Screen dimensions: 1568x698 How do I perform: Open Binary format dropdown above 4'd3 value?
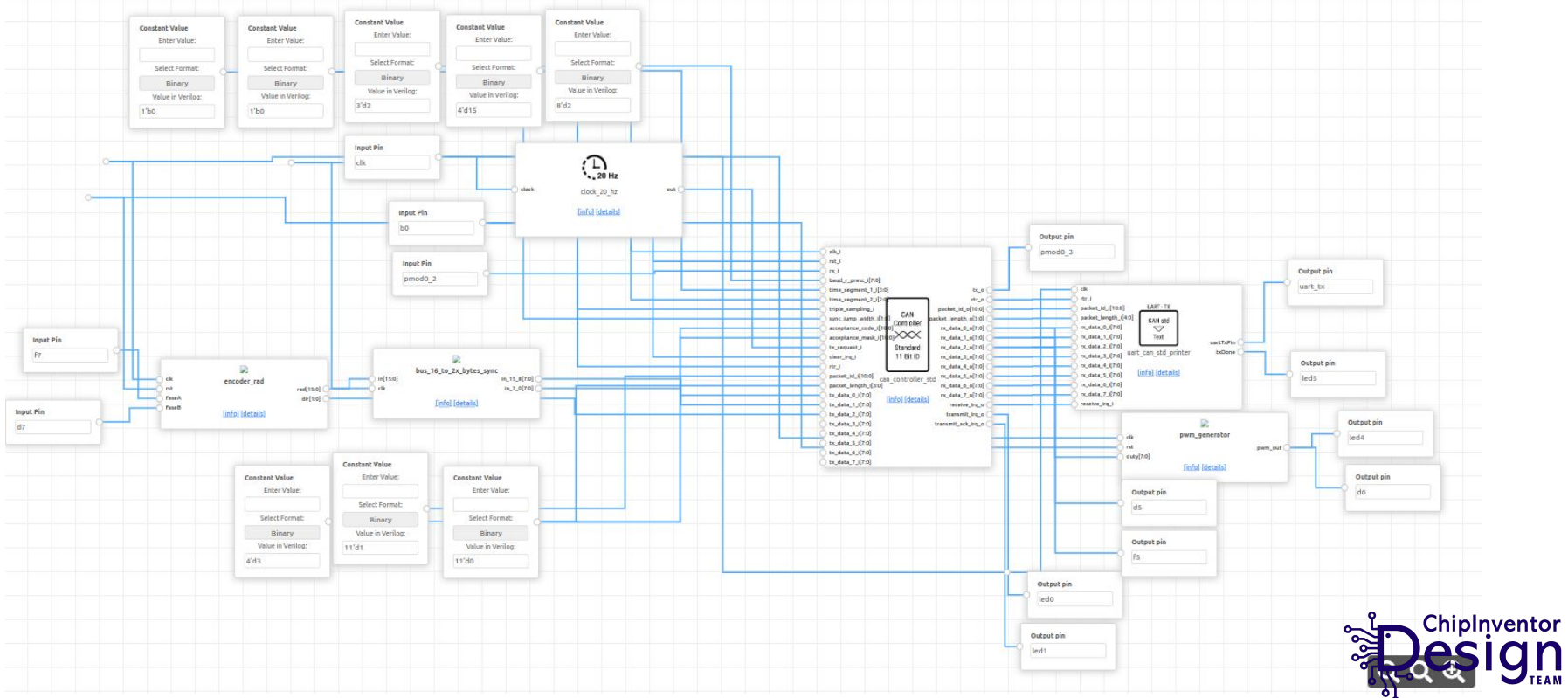(282, 533)
